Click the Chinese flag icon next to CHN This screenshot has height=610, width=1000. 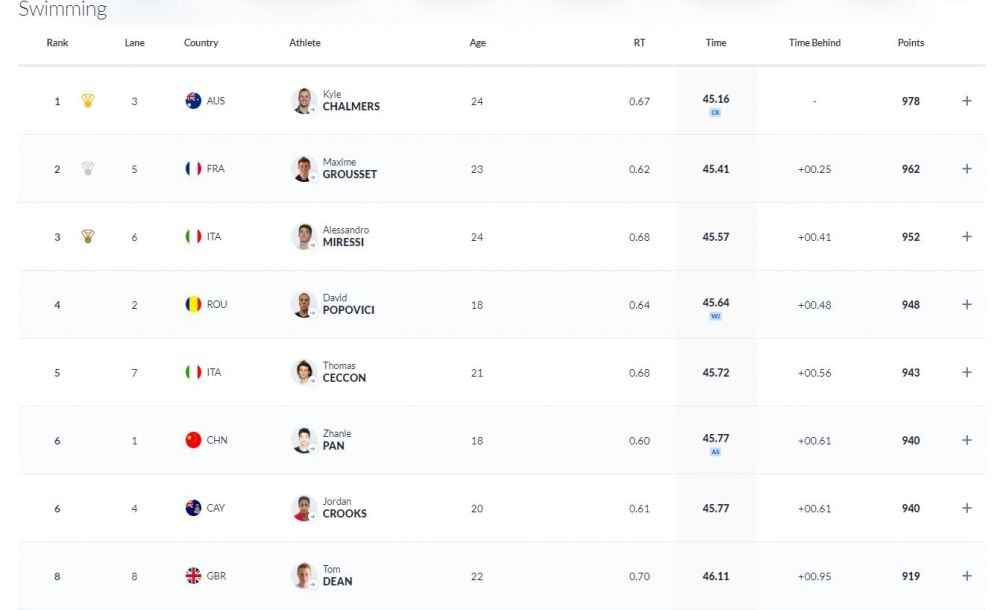[x=193, y=440]
